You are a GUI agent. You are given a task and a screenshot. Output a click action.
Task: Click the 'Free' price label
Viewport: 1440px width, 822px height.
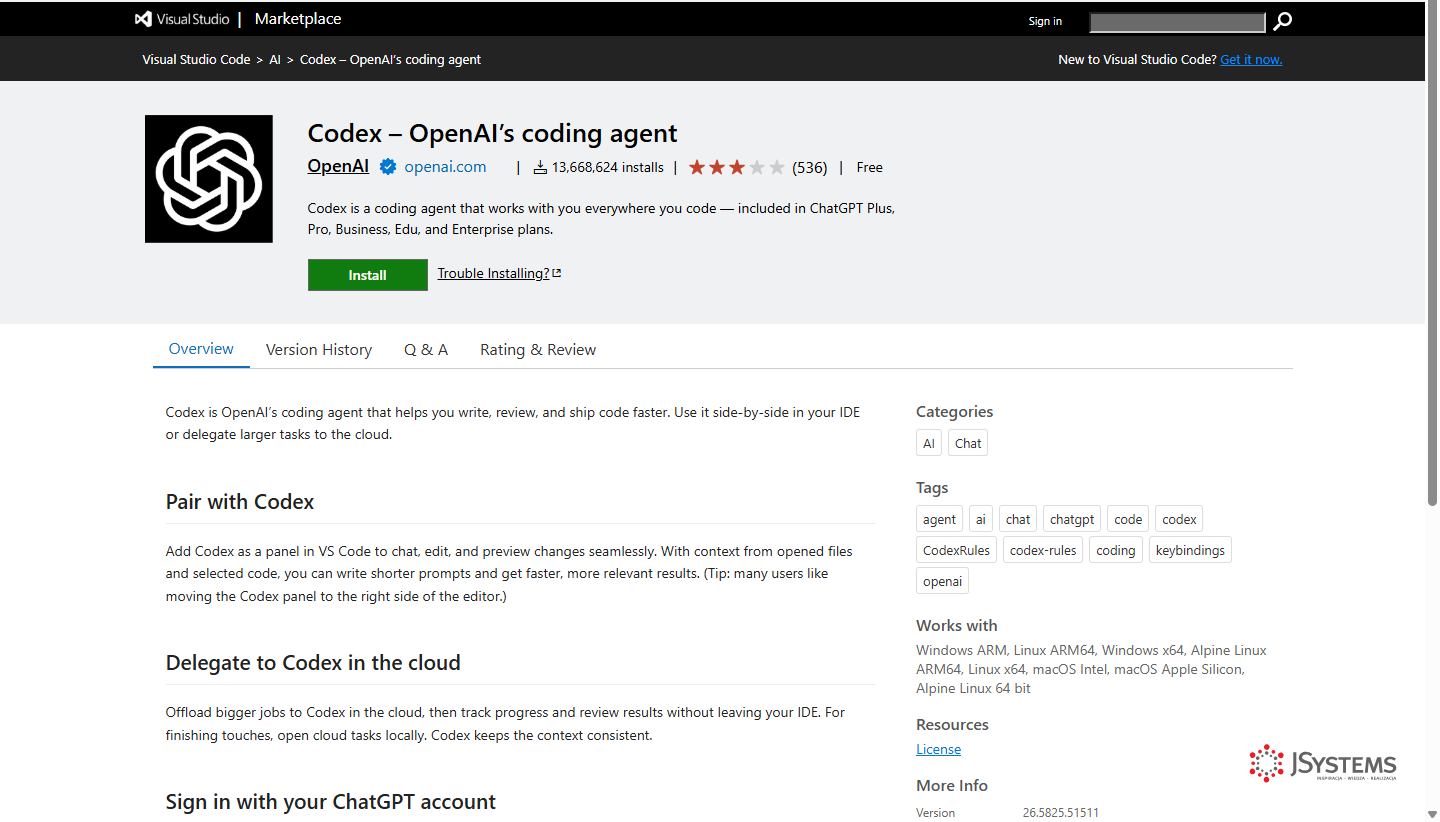870,168
